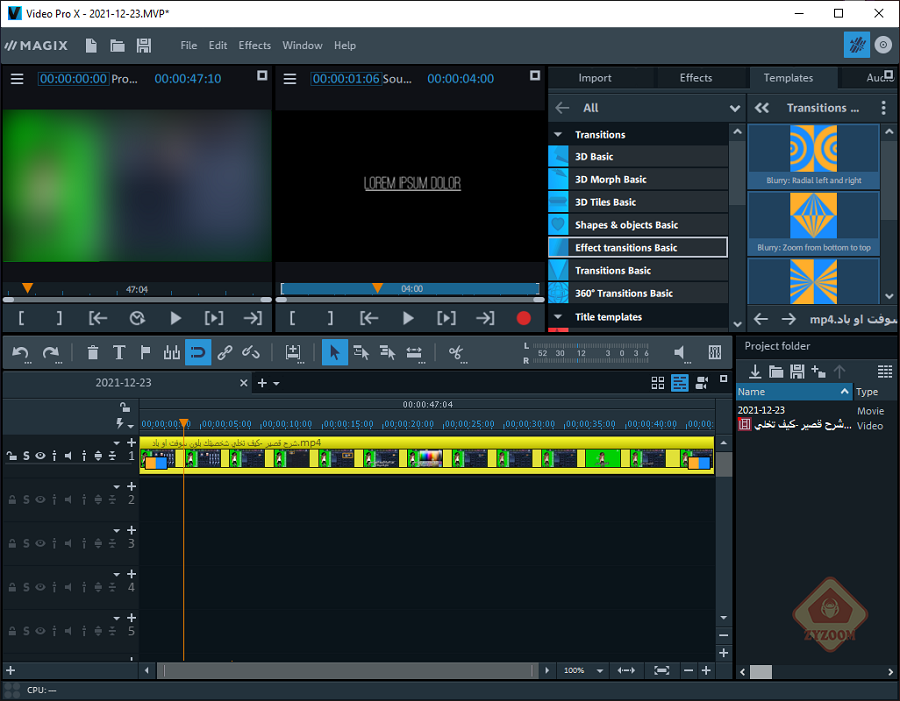The width and height of the screenshot is (900, 701).
Task: Toggle solo S on track 3
Action: tap(26, 544)
